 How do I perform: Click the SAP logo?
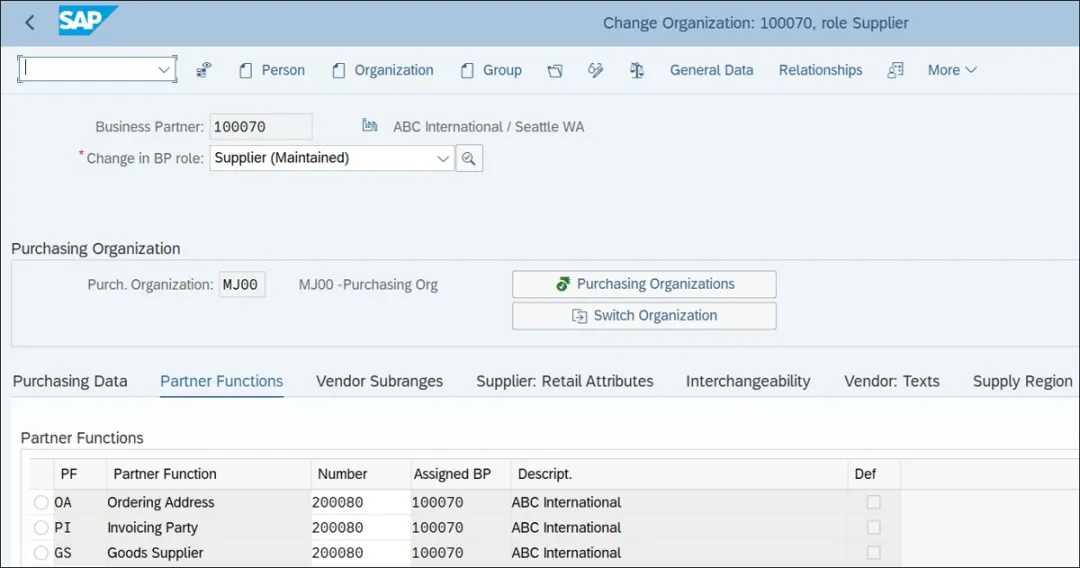[x=87, y=21]
